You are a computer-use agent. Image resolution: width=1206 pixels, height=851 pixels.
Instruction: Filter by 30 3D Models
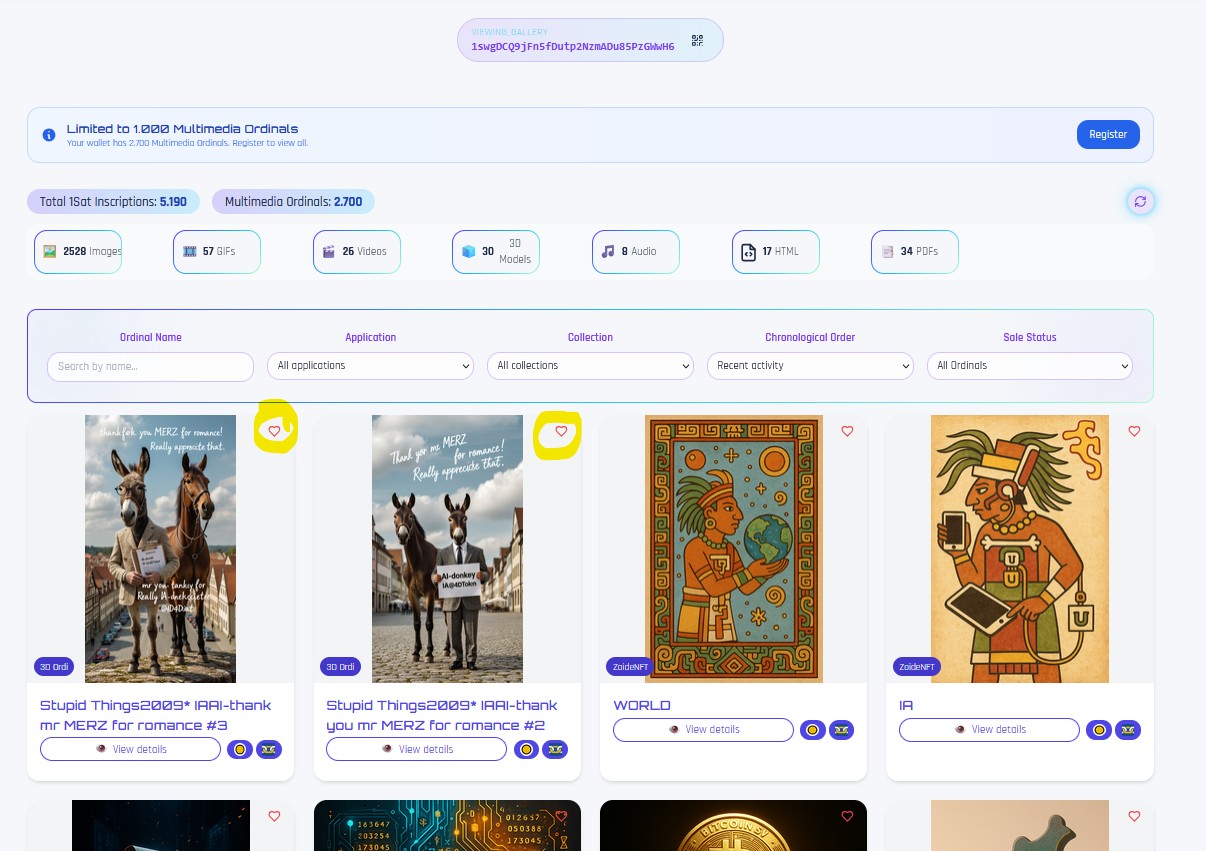click(x=496, y=252)
